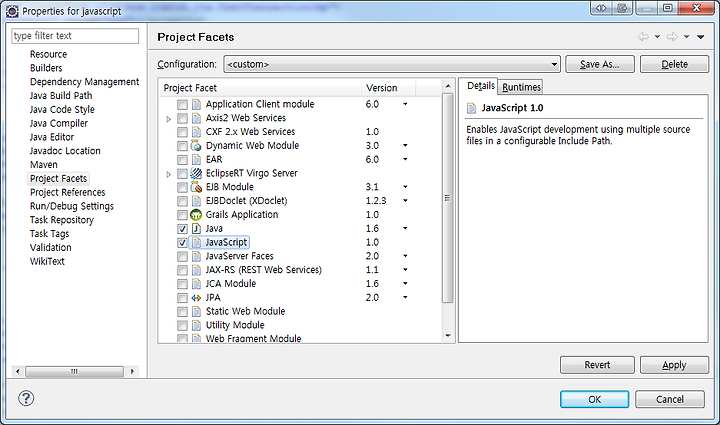Click the Eclipse dialog title bar icon
The height and width of the screenshot is (425, 720).
pyautogui.click(x=12, y=11)
